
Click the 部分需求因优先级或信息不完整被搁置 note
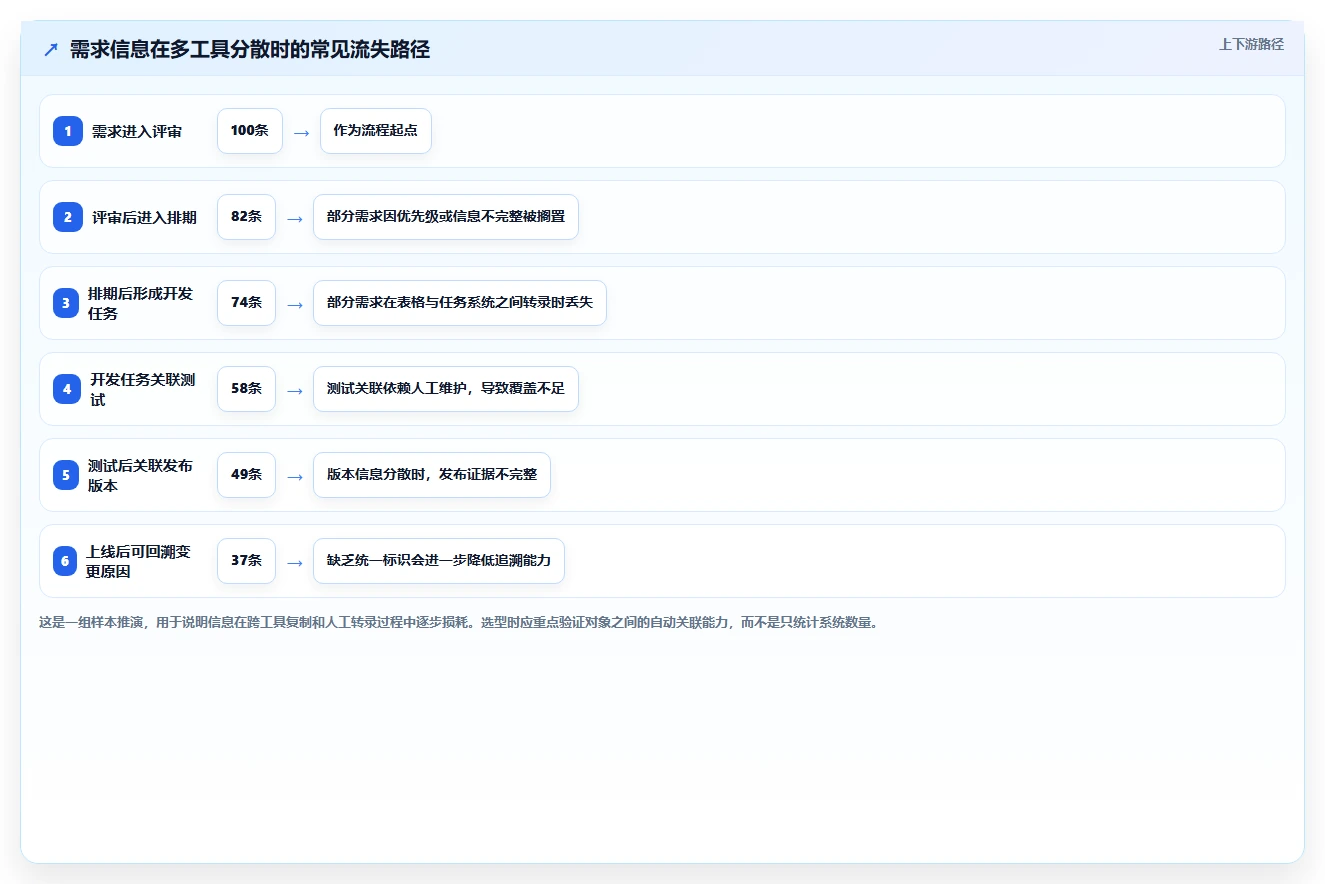446,217
